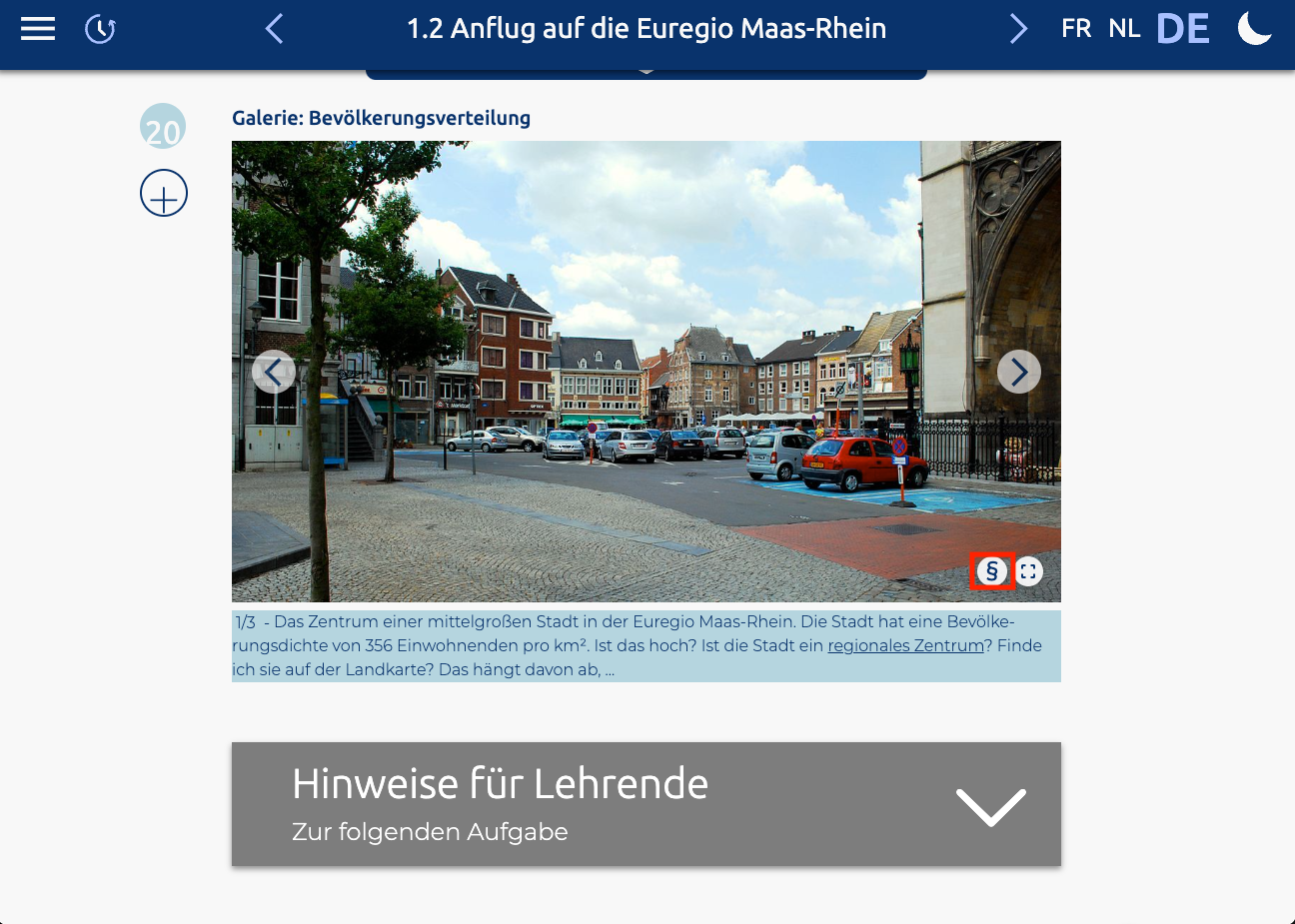1295x924 pixels.
Task: Click the circled plus icon
Action: pyautogui.click(x=164, y=193)
